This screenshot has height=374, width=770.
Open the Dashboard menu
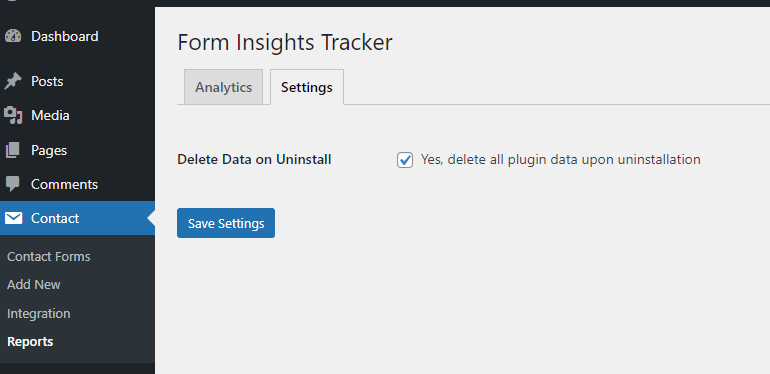pos(65,36)
